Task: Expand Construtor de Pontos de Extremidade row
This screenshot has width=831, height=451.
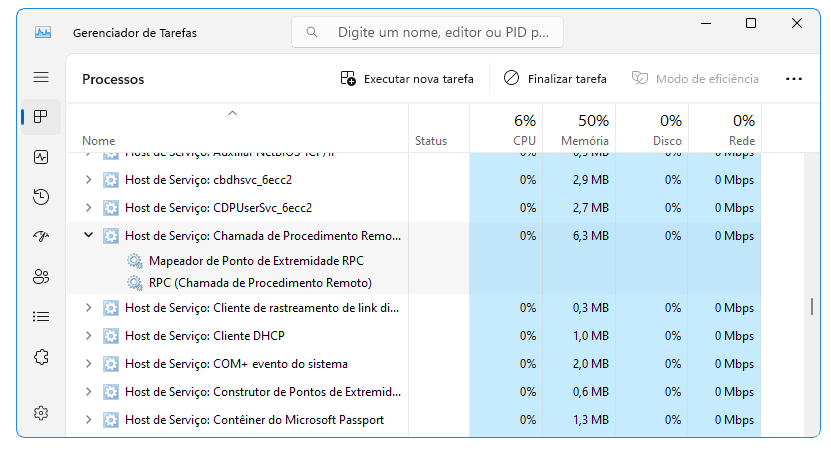Action: [89, 392]
